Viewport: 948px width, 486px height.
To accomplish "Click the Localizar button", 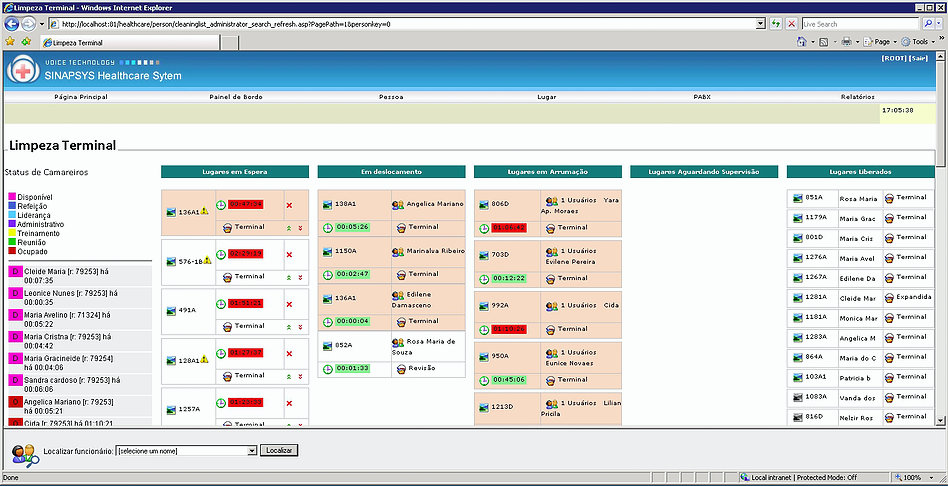I will tap(279, 450).
